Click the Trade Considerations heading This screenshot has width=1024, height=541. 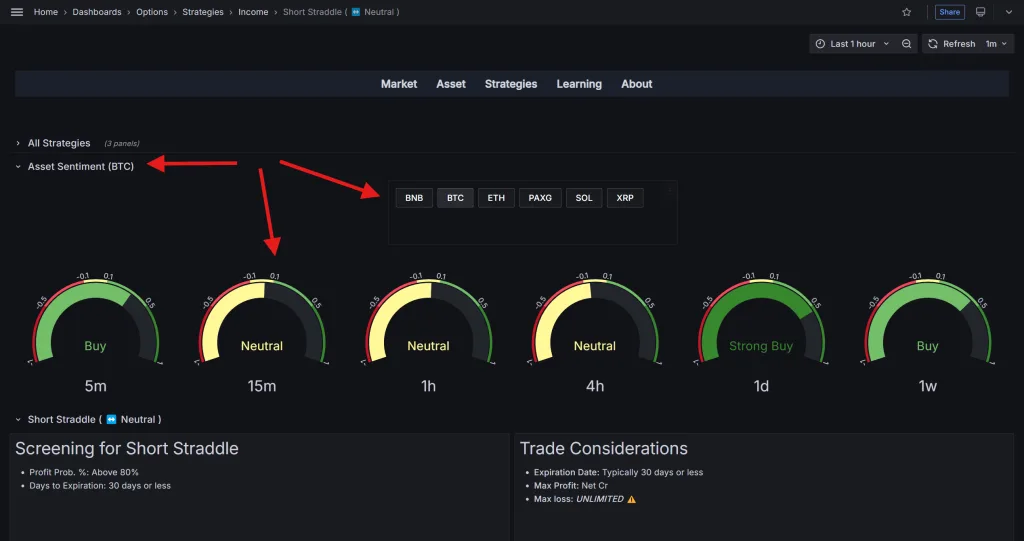click(603, 448)
